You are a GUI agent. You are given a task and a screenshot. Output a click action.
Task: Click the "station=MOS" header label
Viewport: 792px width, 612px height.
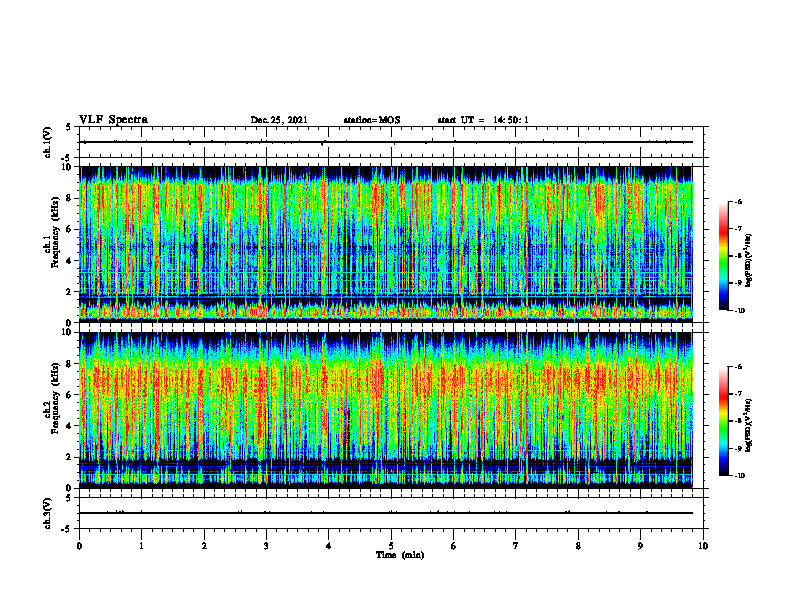(372, 120)
